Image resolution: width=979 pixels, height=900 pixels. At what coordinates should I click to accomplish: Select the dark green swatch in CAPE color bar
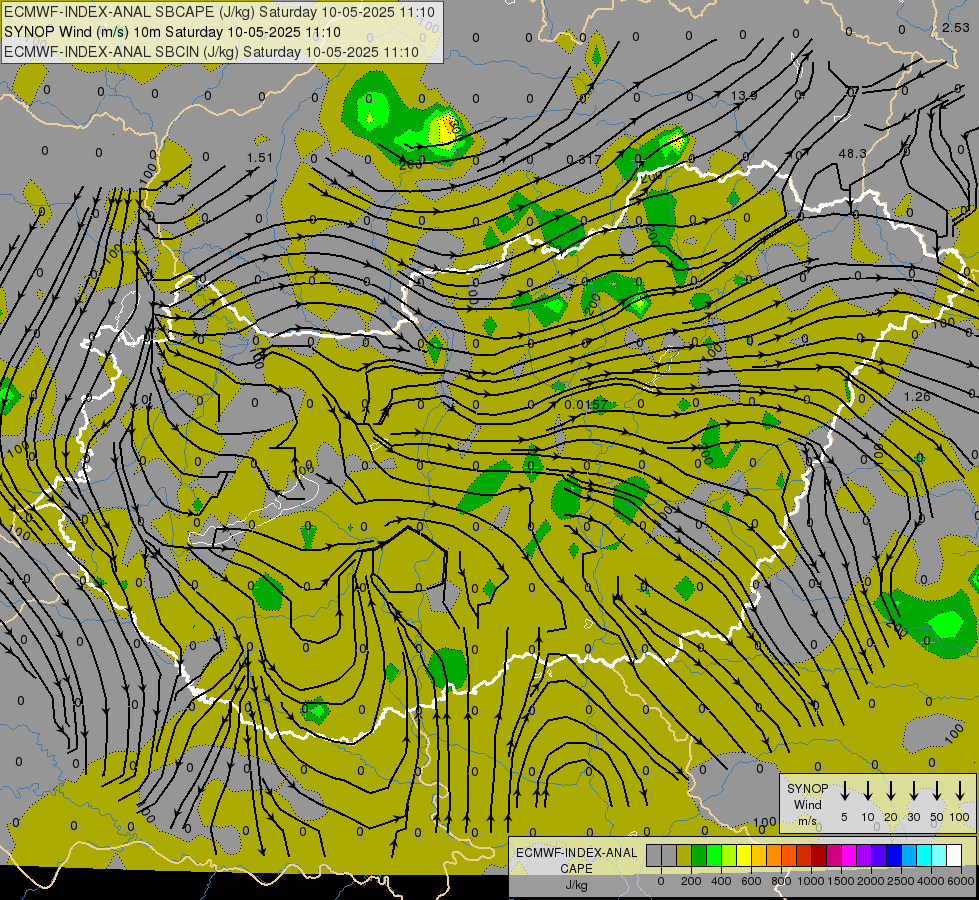pyautogui.click(x=699, y=855)
